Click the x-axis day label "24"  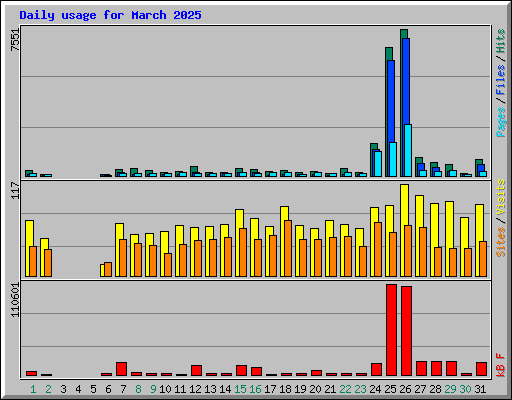pyautogui.click(x=375, y=389)
